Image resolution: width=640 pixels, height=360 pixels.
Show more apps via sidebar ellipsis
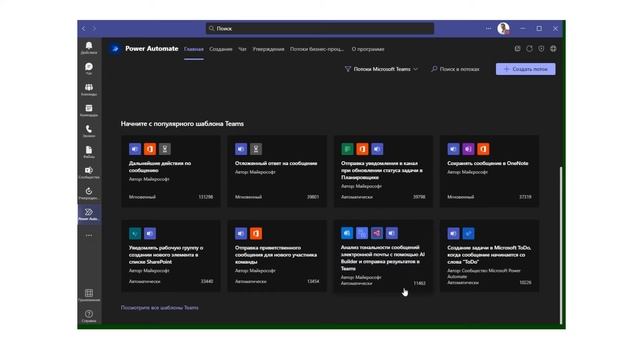pyautogui.click(x=89, y=236)
